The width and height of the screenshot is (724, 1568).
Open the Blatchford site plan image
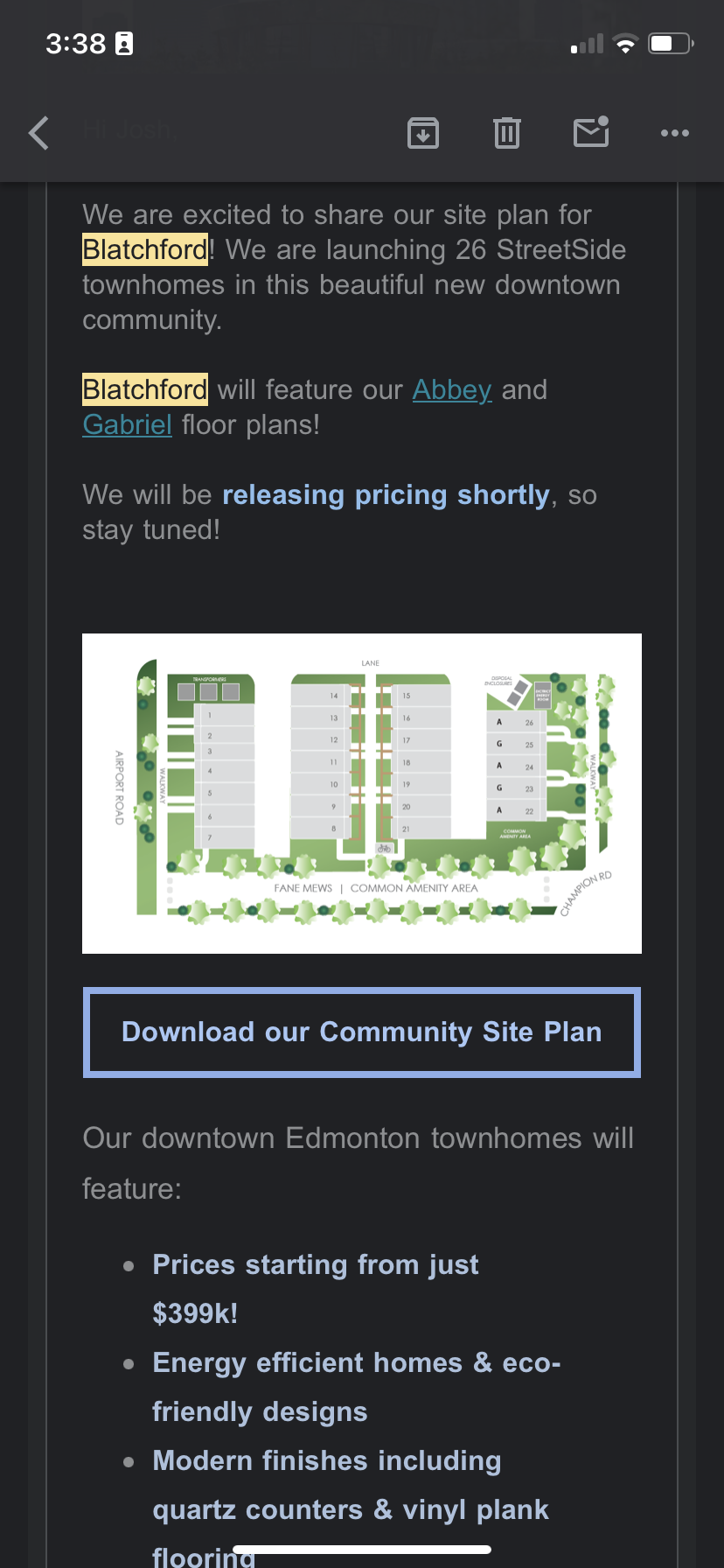(362, 793)
